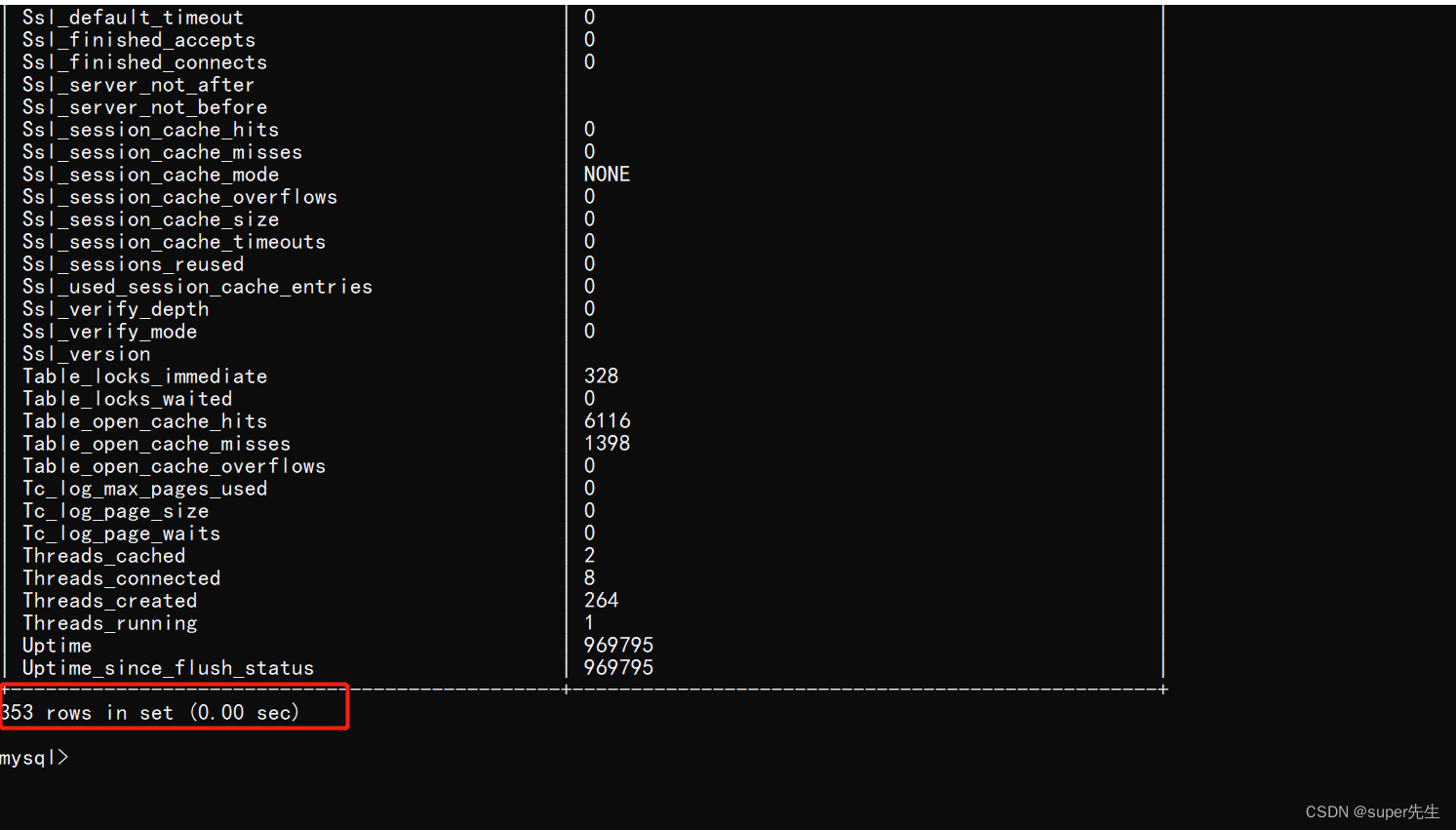Select Tc_log_page_waits entry
Screen dimensions: 1456x830
121,534
